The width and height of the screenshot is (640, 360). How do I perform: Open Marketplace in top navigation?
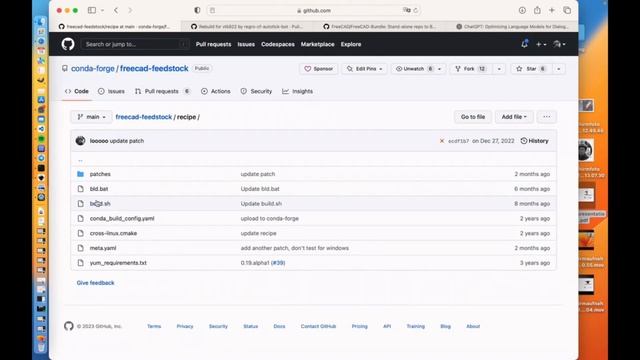[318, 44]
